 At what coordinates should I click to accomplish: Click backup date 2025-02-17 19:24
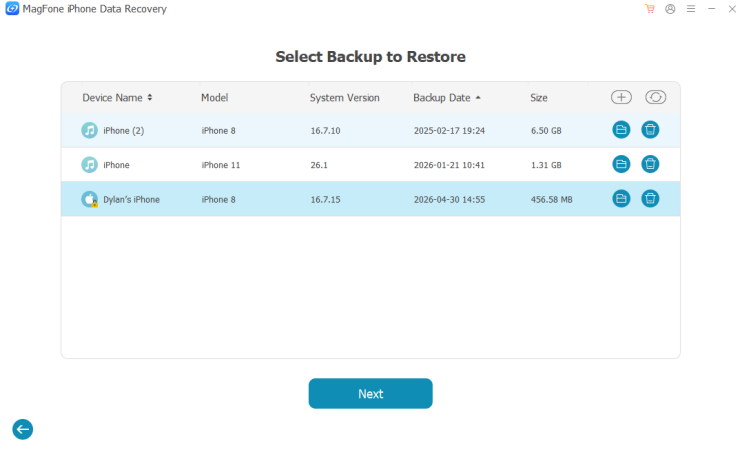449,131
